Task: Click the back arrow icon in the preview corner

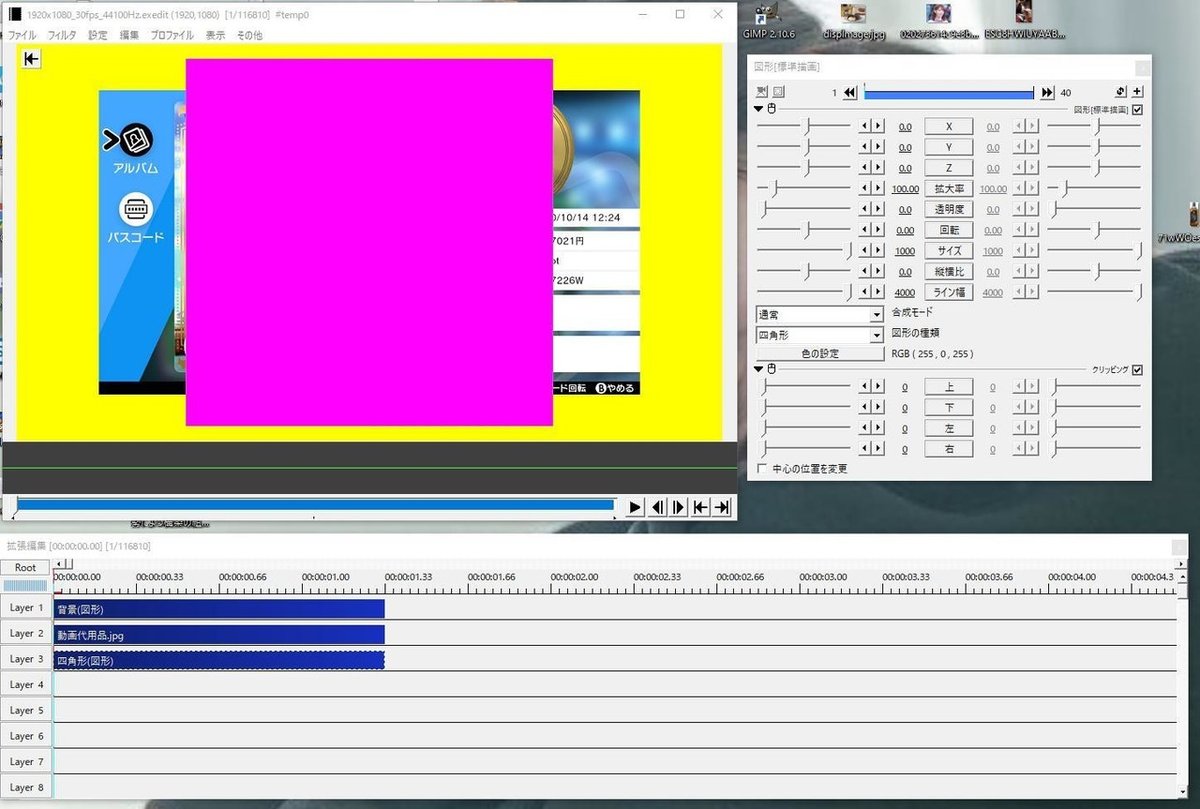Action: (31, 59)
